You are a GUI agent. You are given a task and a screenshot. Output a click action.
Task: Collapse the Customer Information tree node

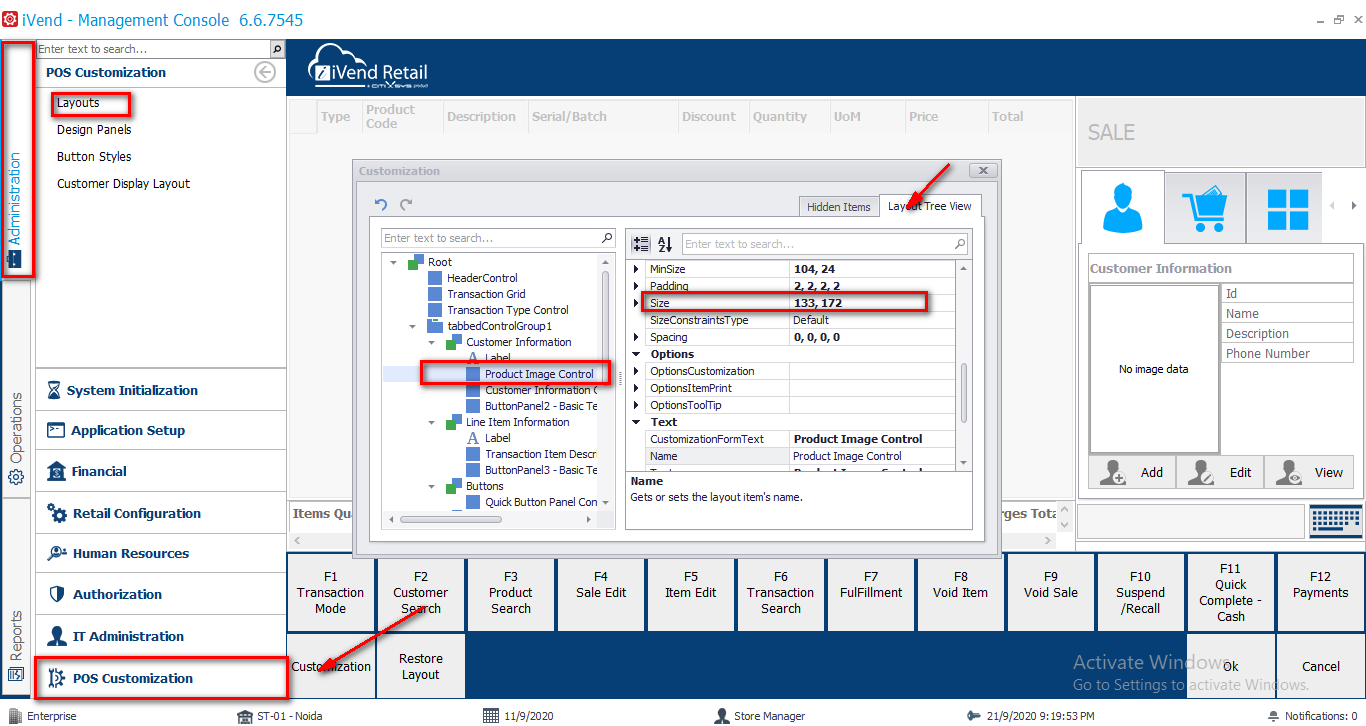coord(431,342)
